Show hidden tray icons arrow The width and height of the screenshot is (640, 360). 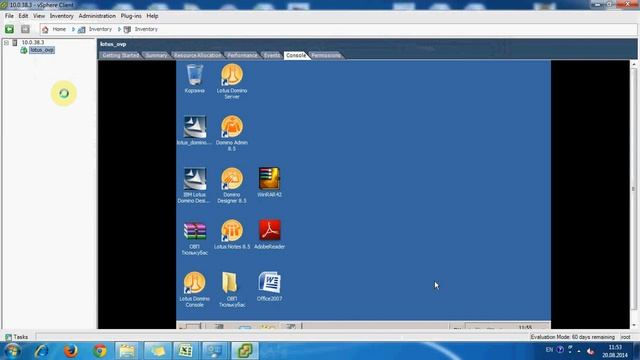579,351
